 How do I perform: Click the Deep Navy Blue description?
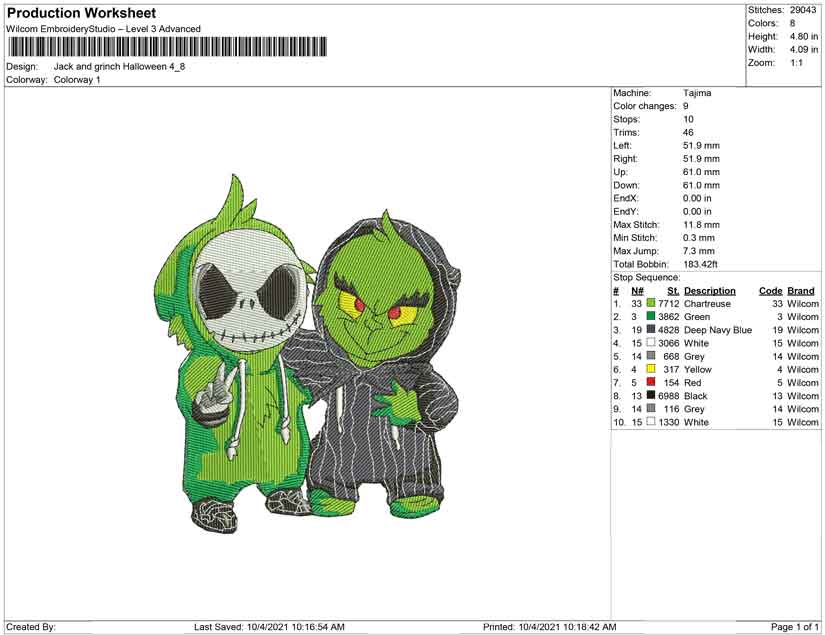[718, 330]
